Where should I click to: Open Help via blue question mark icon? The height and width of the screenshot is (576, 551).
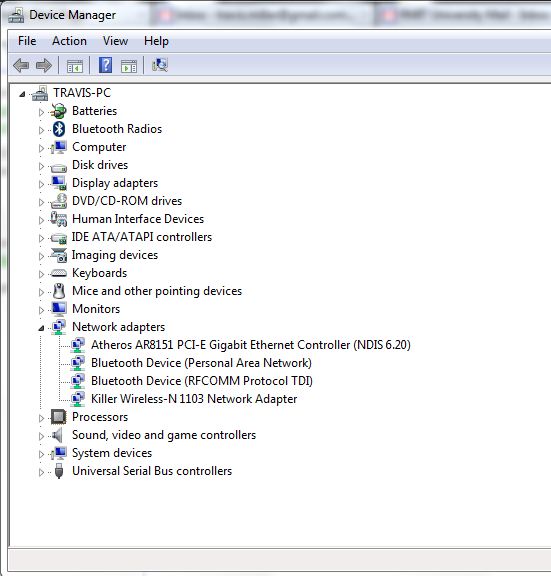point(105,65)
